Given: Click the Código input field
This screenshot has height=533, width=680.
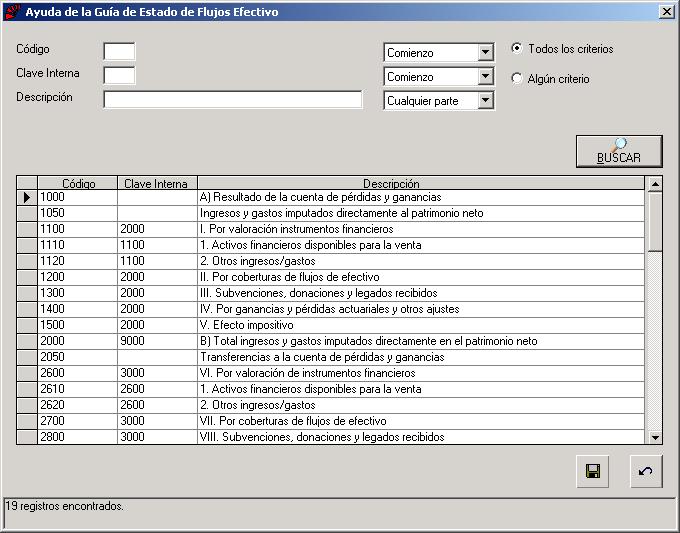Looking at the screenshot, I should 119,52.
